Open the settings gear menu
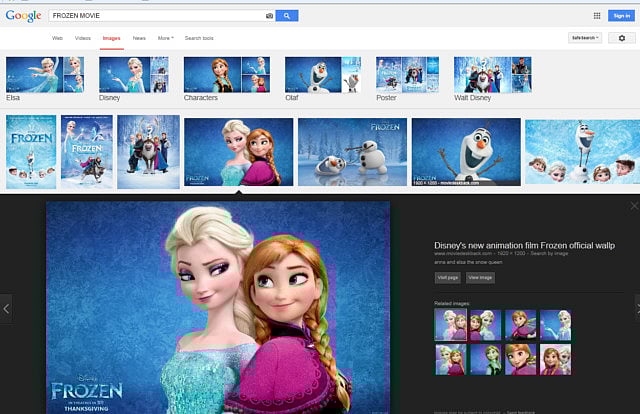 click(x=621, y=38)
